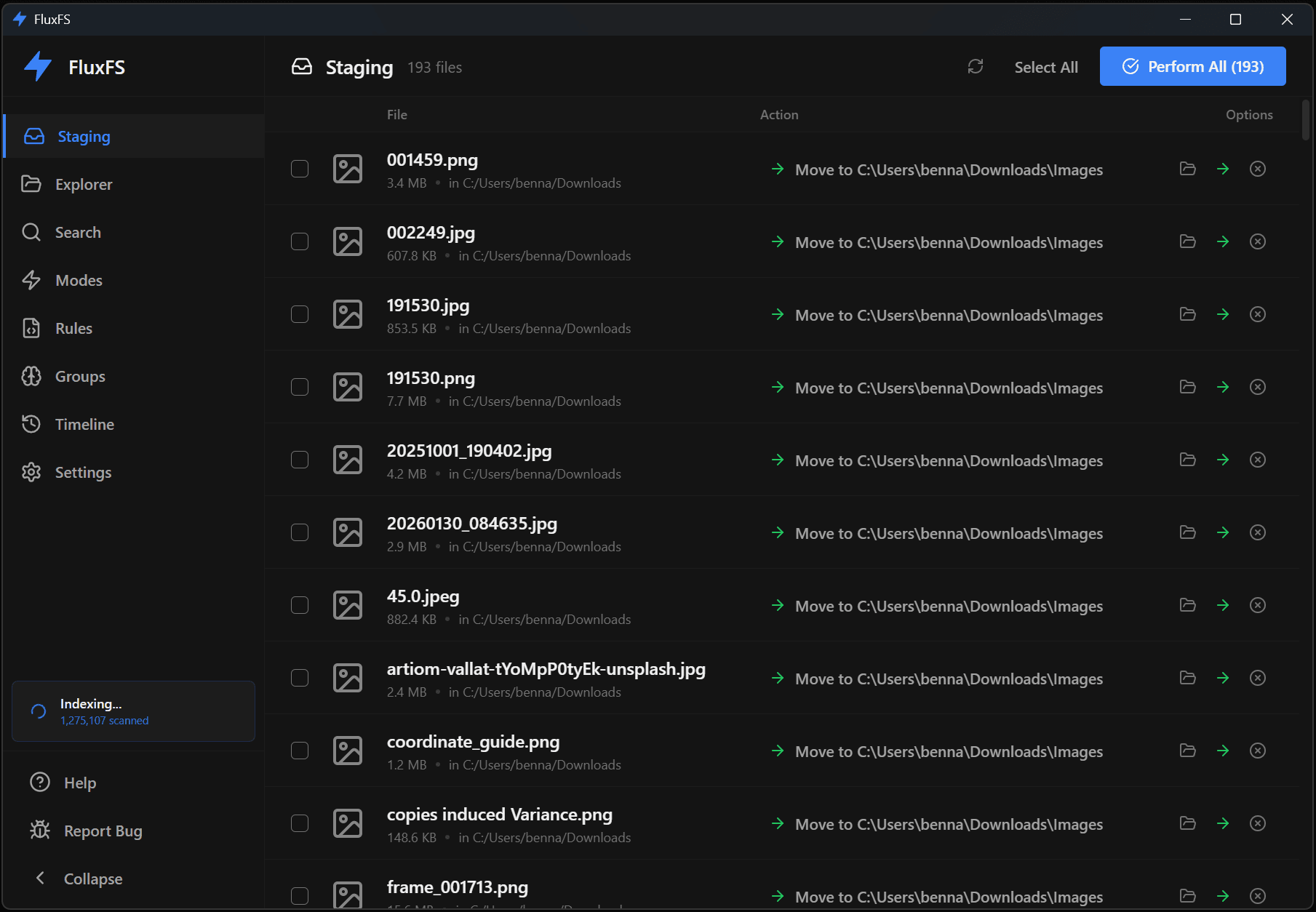
Task: Dismiss the 191530.jpg staged action
Action: (1258, 314)
